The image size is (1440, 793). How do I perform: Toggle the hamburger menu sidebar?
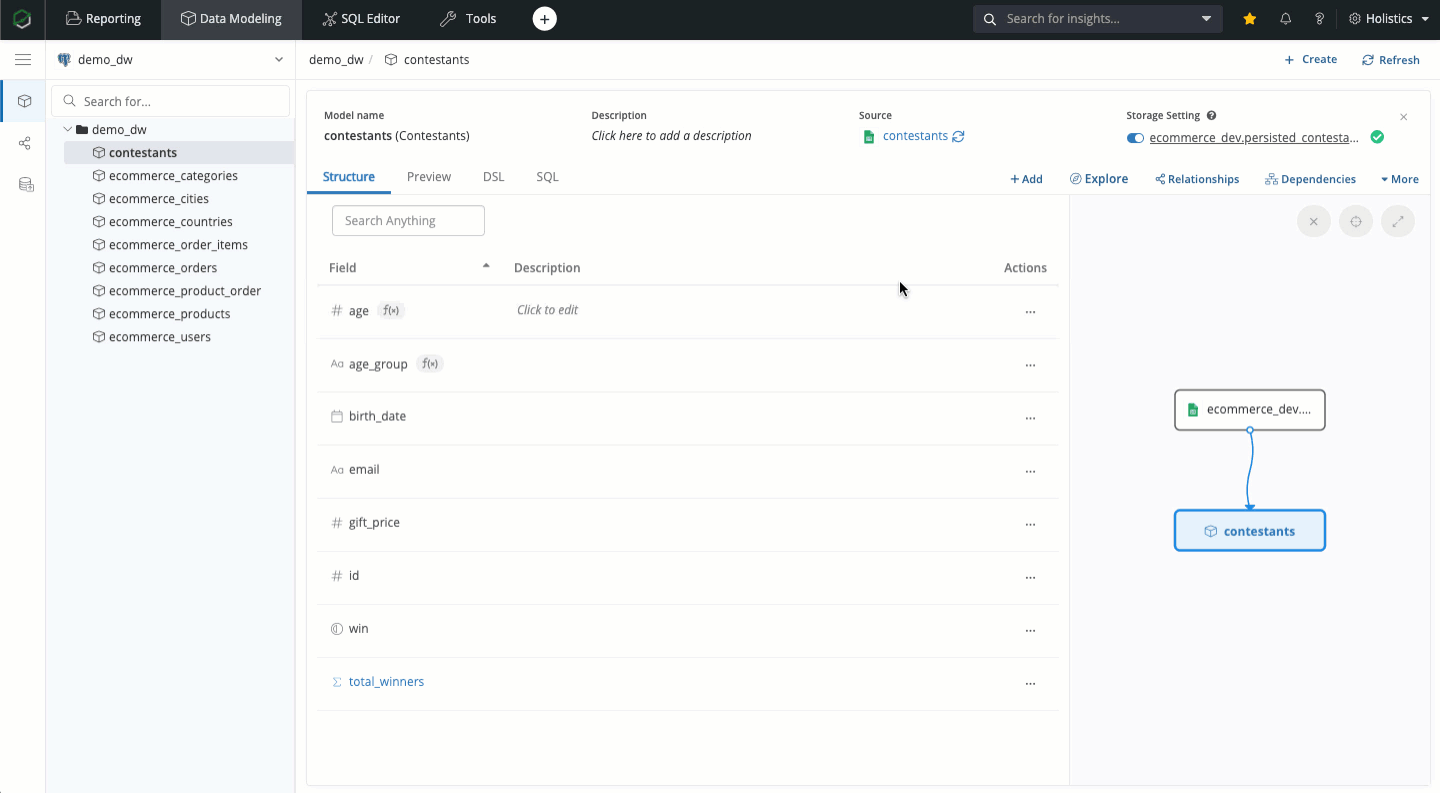(23, 60)
